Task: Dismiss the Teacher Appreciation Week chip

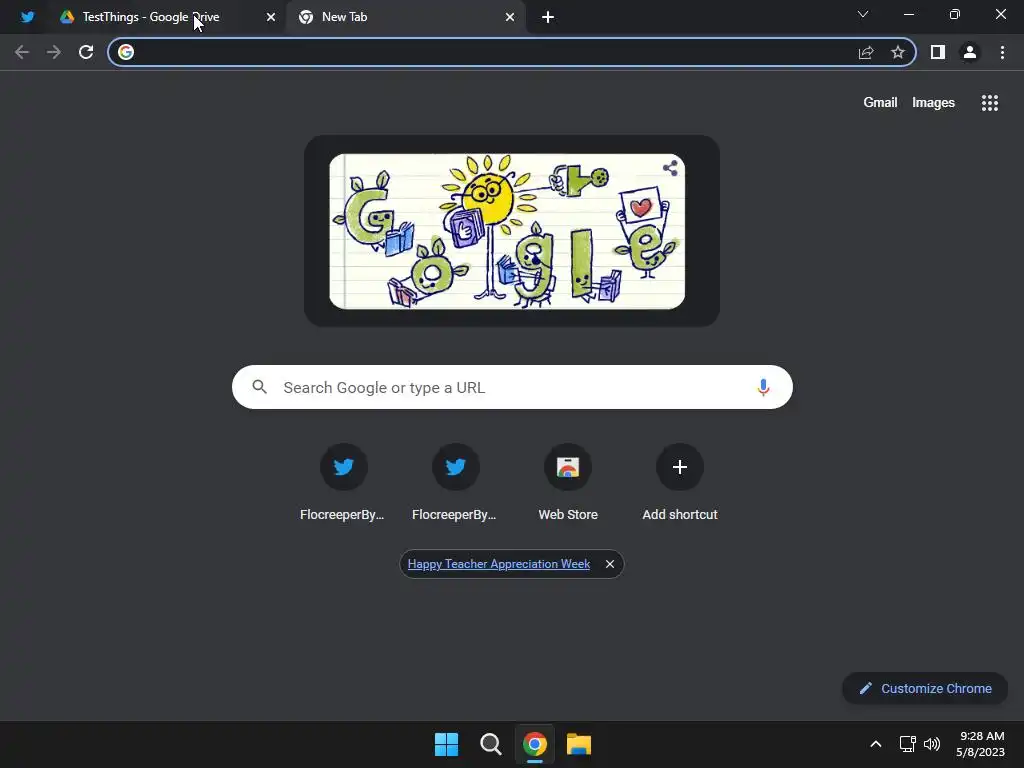Action: (609, 564)
